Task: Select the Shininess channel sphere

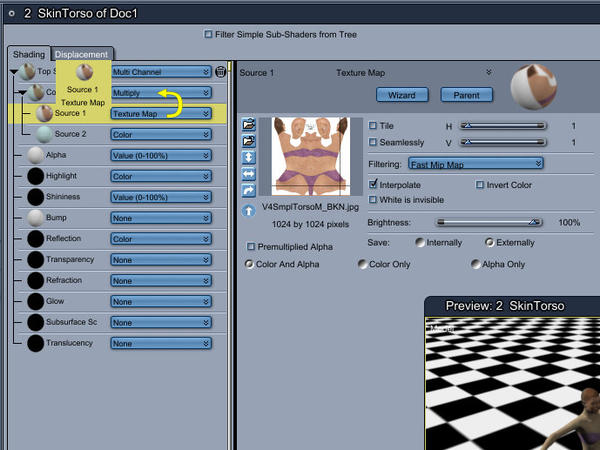Action: pyautogui.click(x=36, y=197)
